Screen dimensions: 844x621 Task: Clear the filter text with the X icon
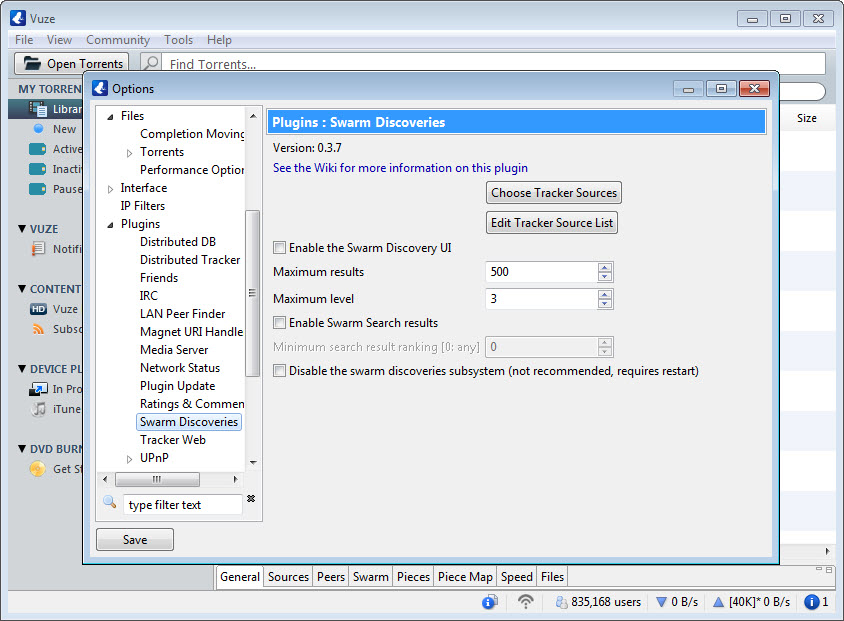(251, 499)
